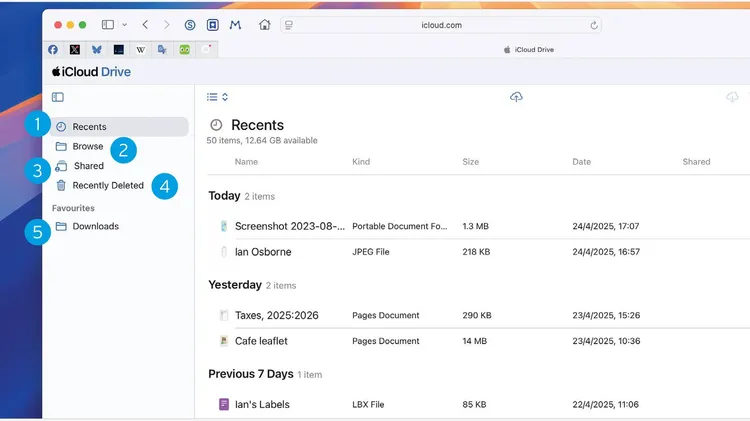750x421 pixels.
Task: Open the X pinned tab
Action: pos(75,50)
